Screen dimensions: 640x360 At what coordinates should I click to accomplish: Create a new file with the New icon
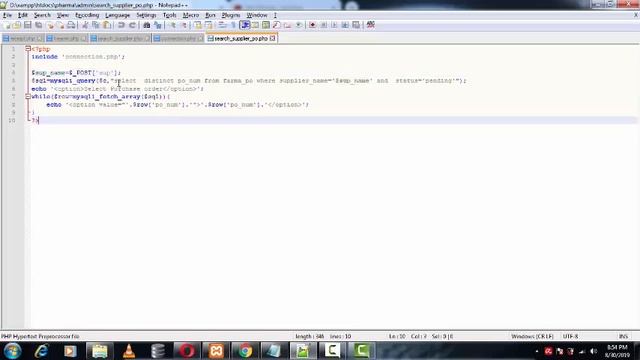point(7,25)
